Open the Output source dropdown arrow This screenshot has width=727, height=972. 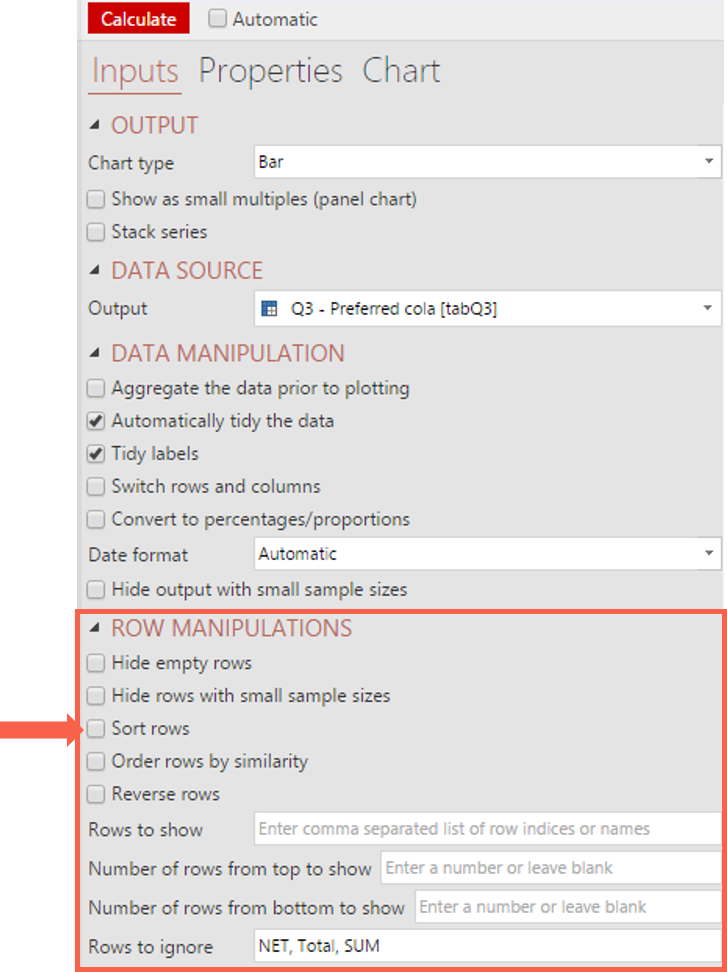click(708, 308)
